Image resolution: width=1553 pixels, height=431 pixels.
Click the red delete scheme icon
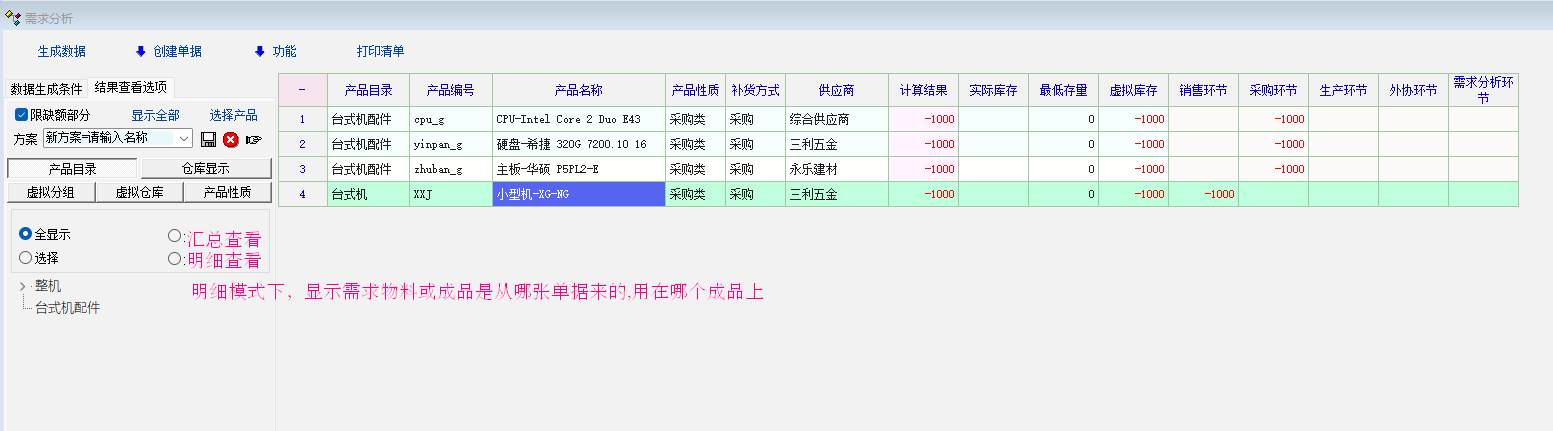230,139
